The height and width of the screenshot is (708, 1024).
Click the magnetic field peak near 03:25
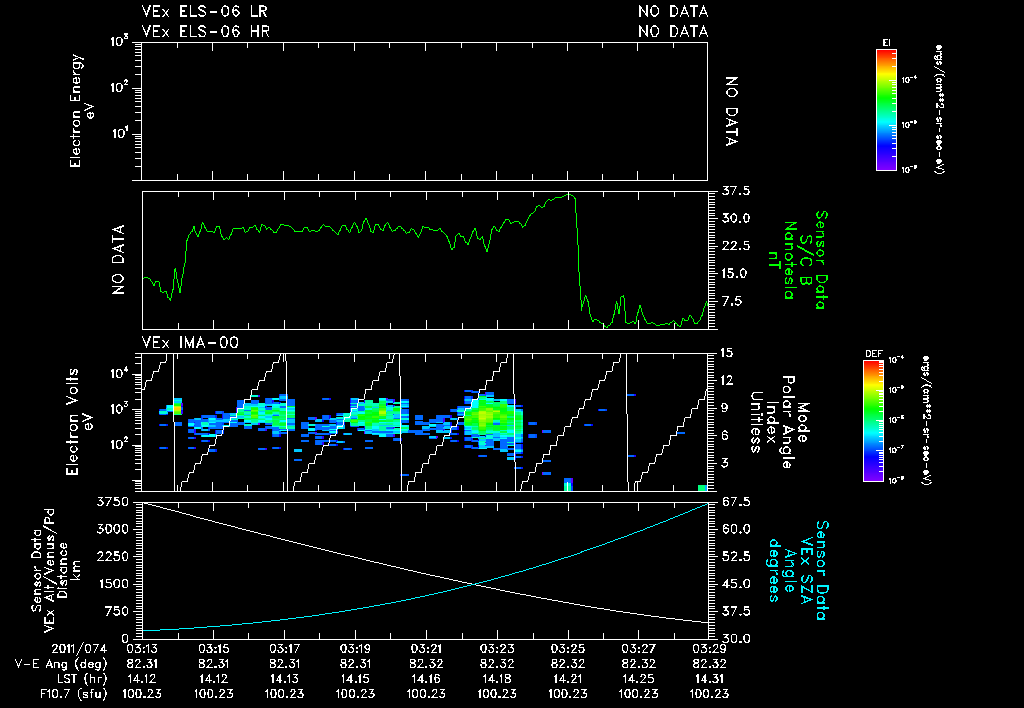click(569, 195)
